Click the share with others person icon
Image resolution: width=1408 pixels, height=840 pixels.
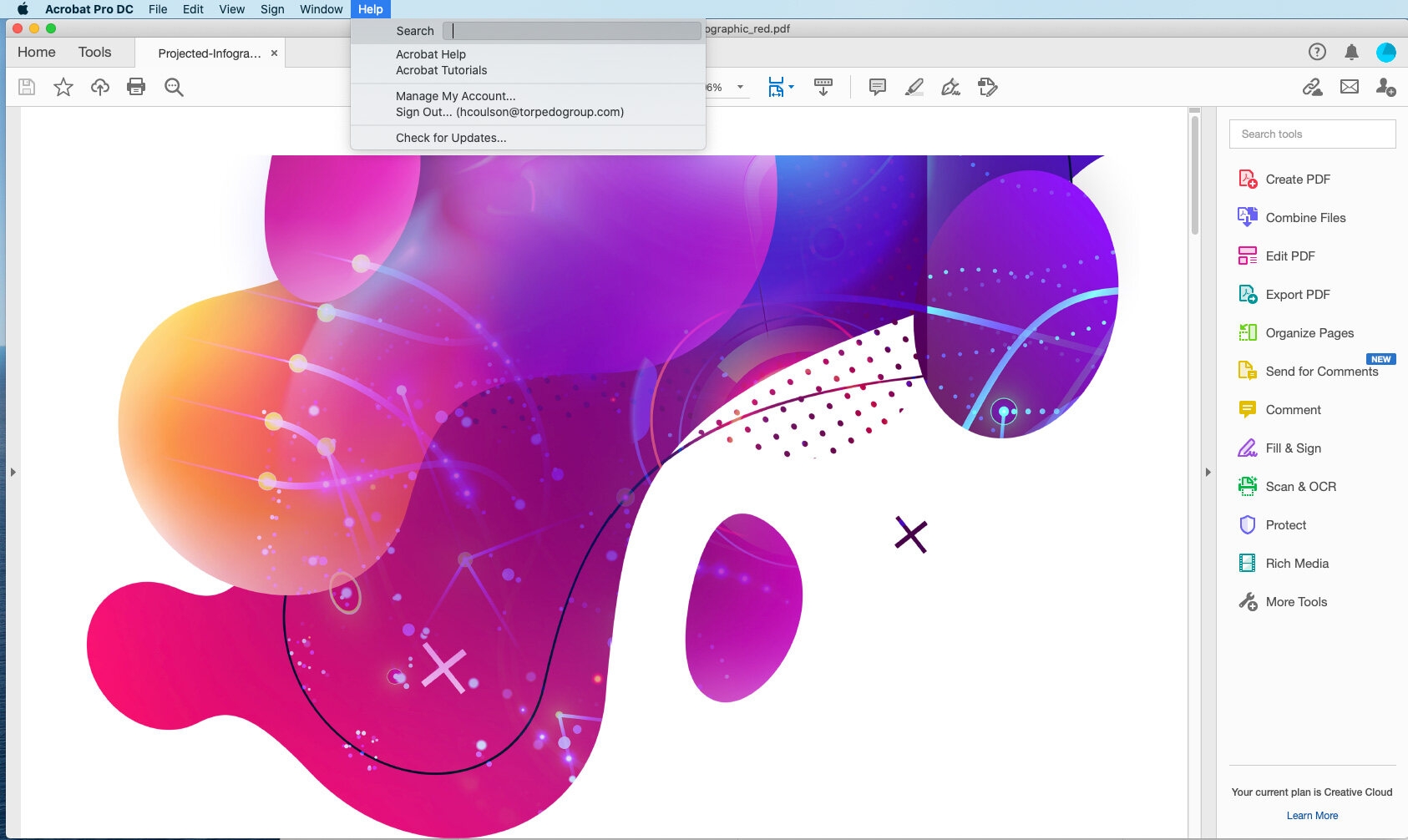(x=1386, y=87)
